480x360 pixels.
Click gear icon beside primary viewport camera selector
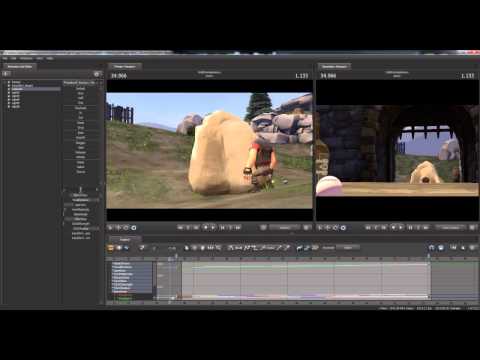pos(306,228)
